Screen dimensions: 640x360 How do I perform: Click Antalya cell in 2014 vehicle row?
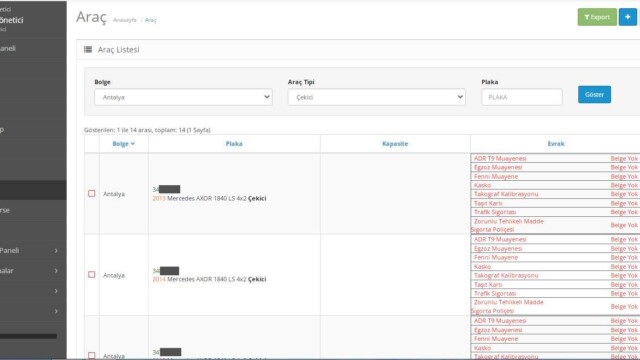coord(114,276)
